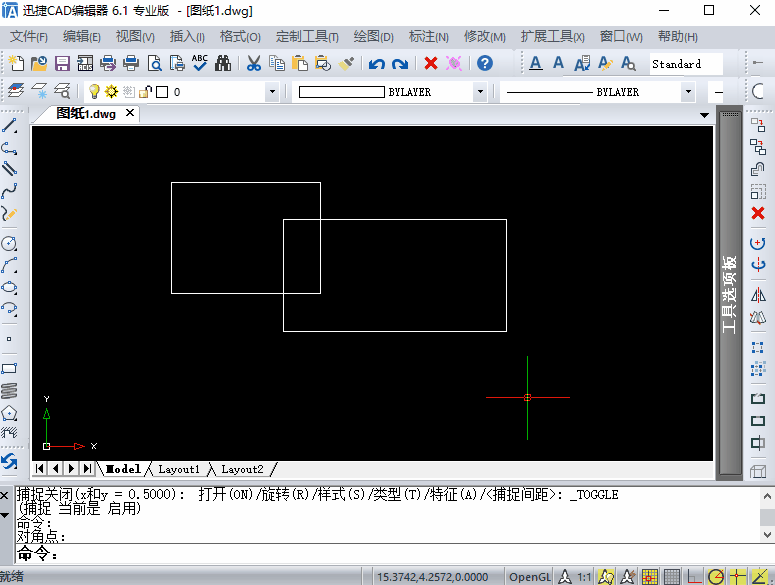
Task: Undo the last action
Action: [377, 64]
